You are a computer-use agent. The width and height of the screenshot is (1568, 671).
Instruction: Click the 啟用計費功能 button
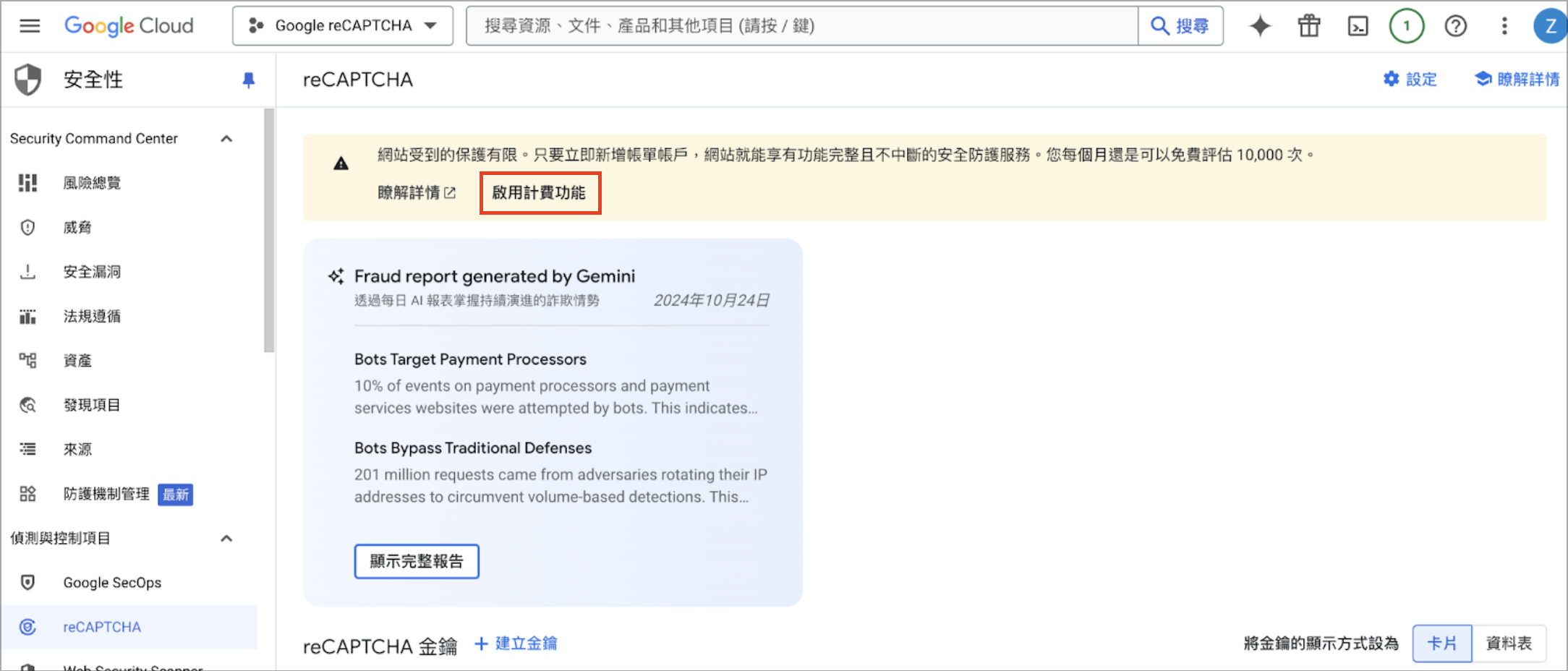(540, 192)
